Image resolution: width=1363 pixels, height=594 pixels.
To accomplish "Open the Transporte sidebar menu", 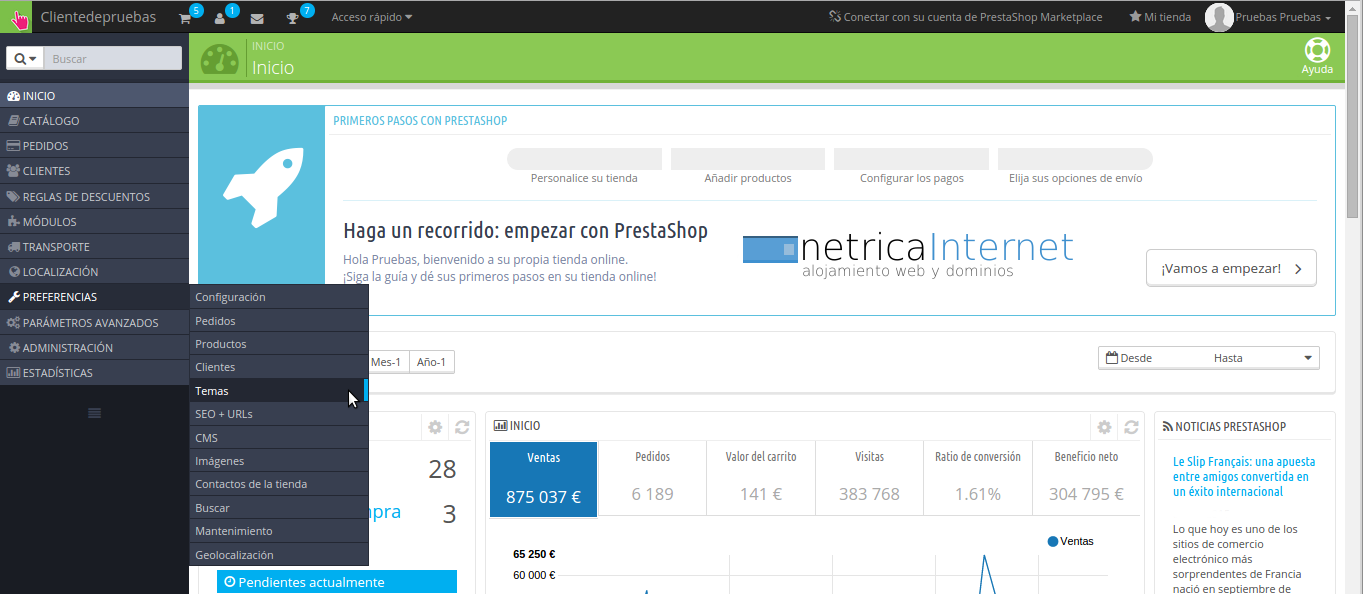I will (94, 247).
